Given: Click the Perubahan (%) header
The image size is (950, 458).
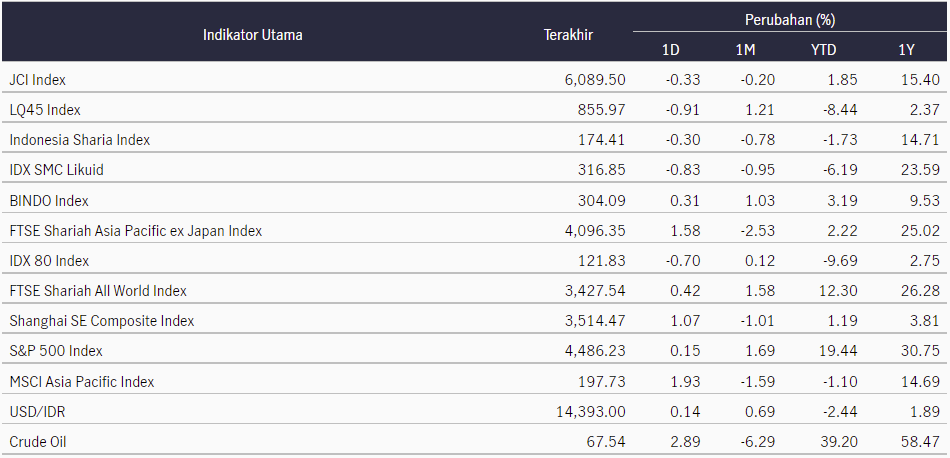Looking at the screenshot, I should (x=789, y=20).
